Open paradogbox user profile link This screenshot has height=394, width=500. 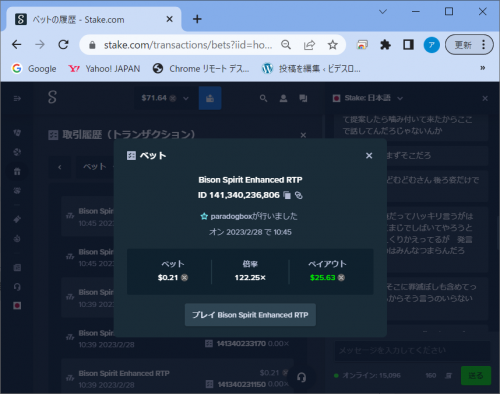231,216
